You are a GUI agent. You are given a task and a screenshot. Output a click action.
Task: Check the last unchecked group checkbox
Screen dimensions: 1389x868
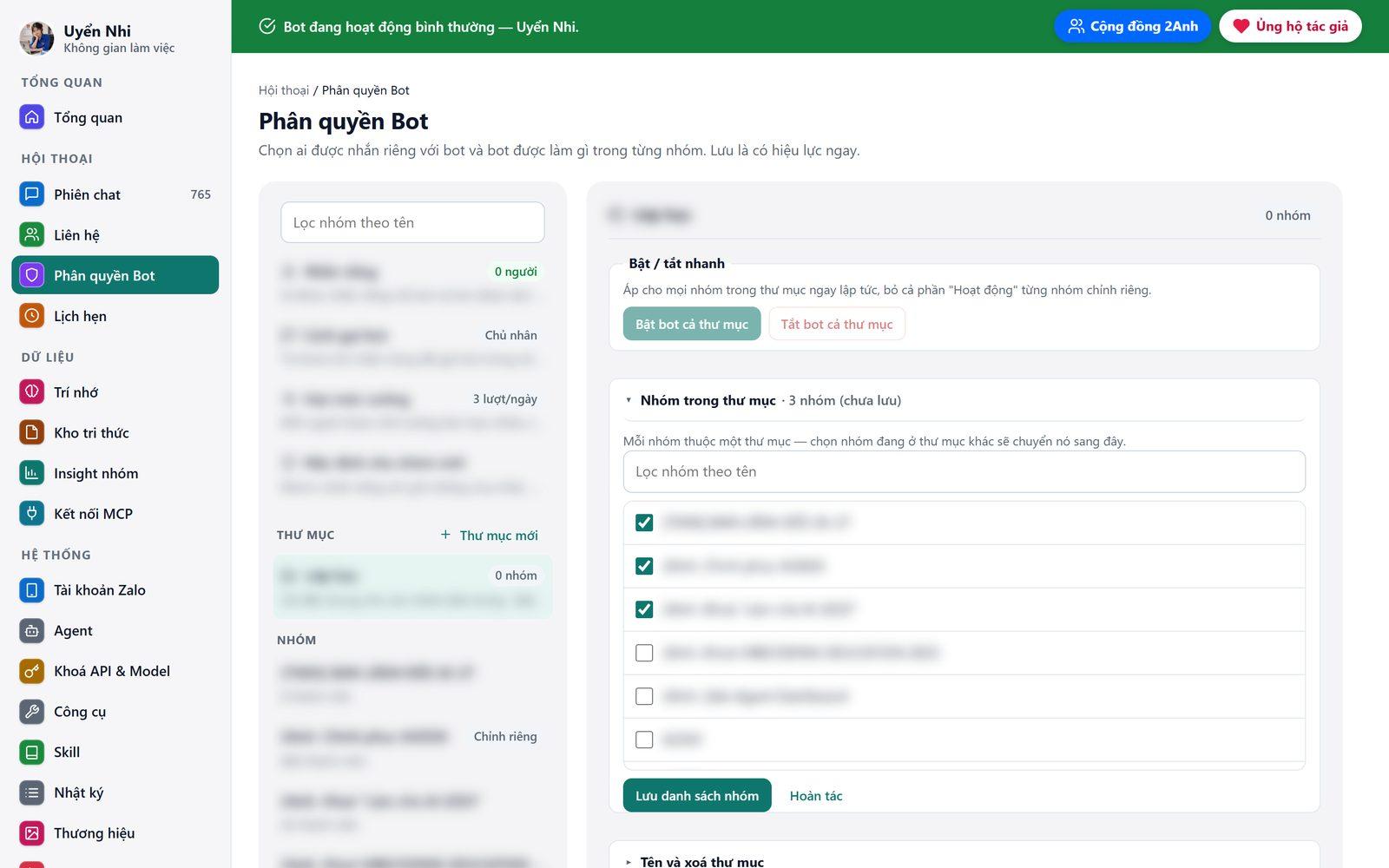pos(644,740)
